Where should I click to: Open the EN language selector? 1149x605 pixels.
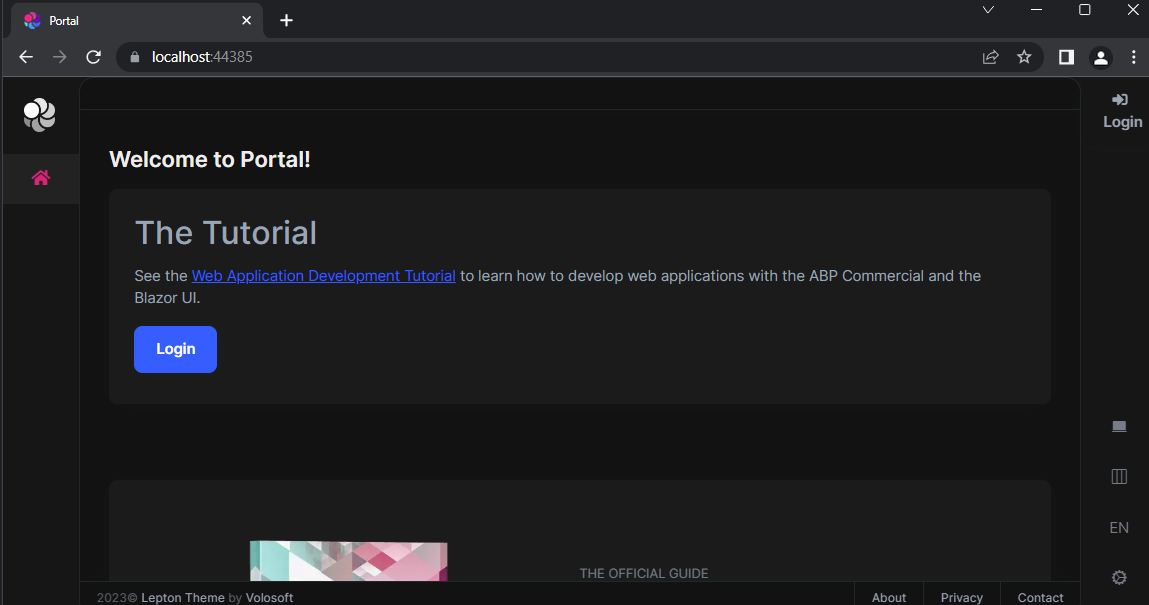pyautogui.click(x=1119, y=527)
